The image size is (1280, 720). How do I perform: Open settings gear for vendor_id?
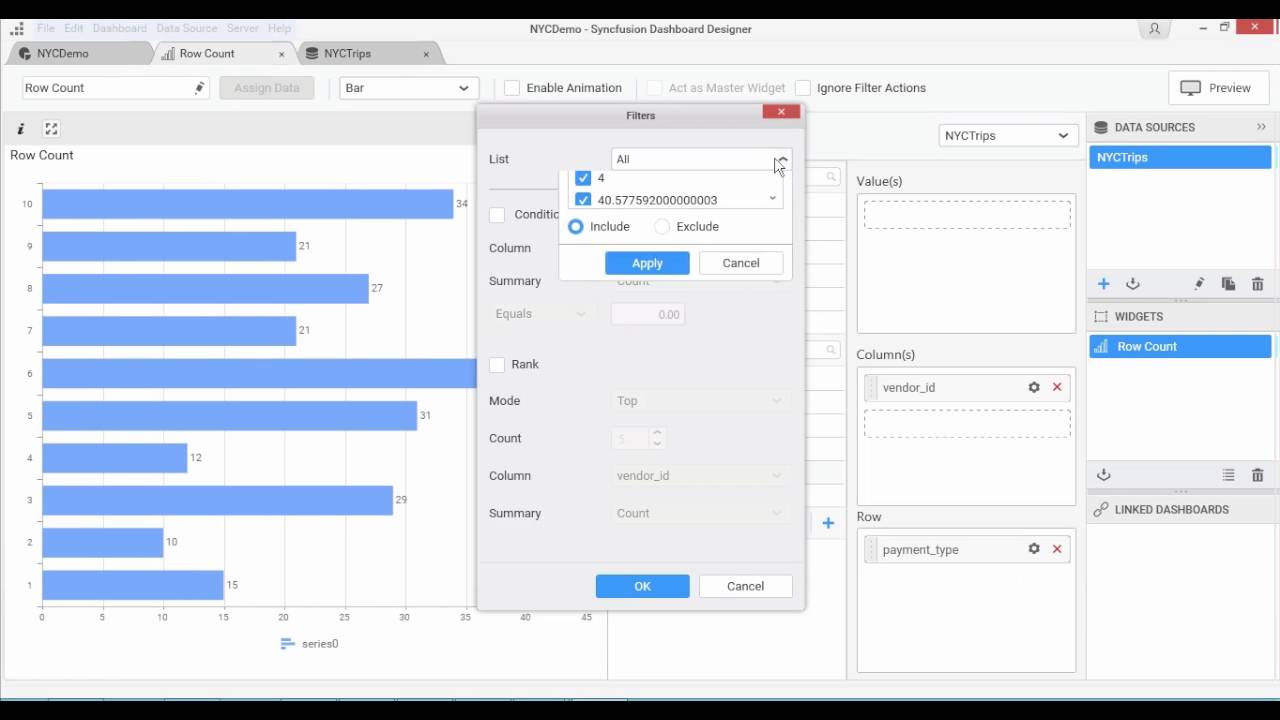tap(1034, 387)
